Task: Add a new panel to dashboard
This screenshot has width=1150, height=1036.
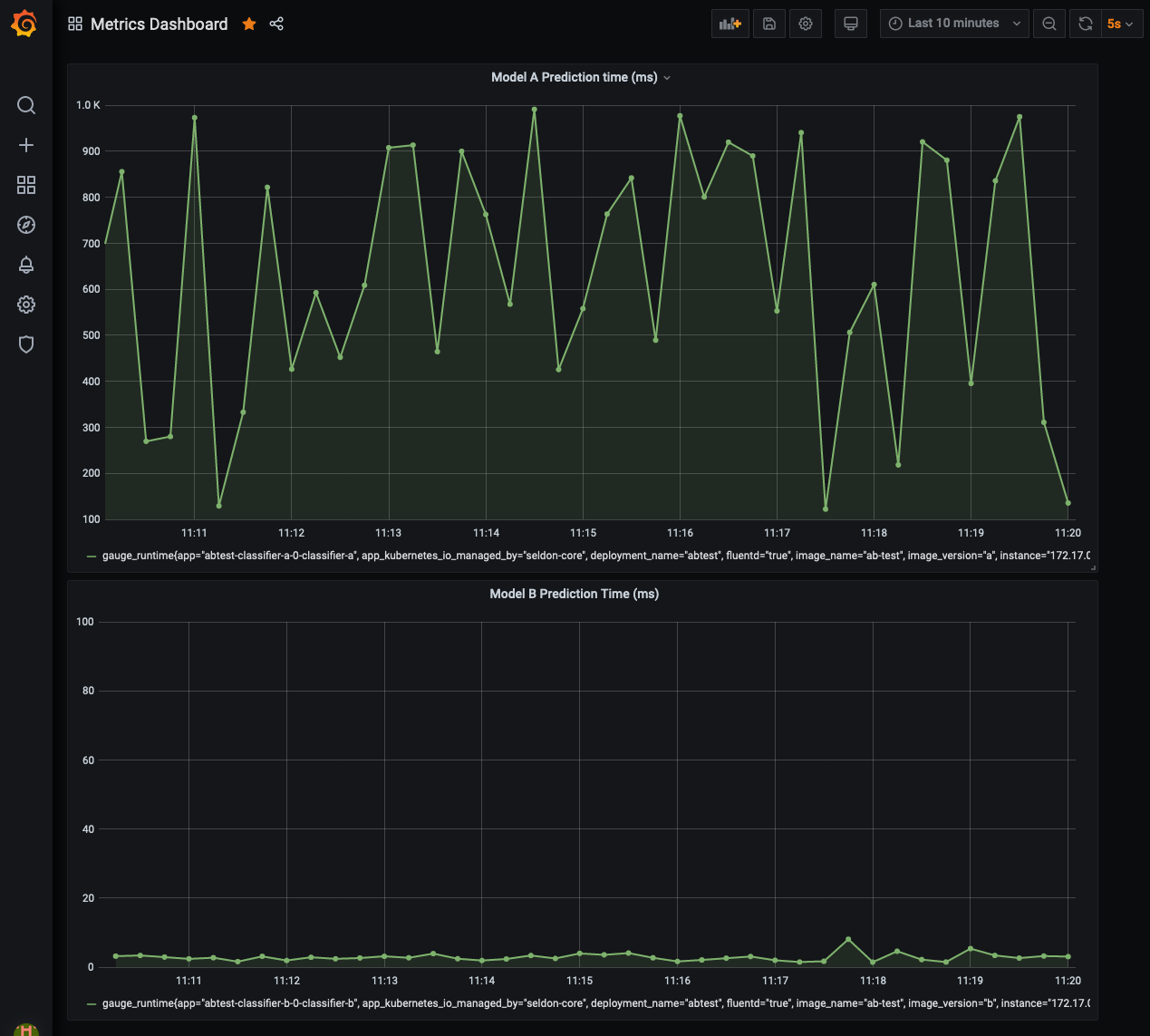Action: pos(730,24)
